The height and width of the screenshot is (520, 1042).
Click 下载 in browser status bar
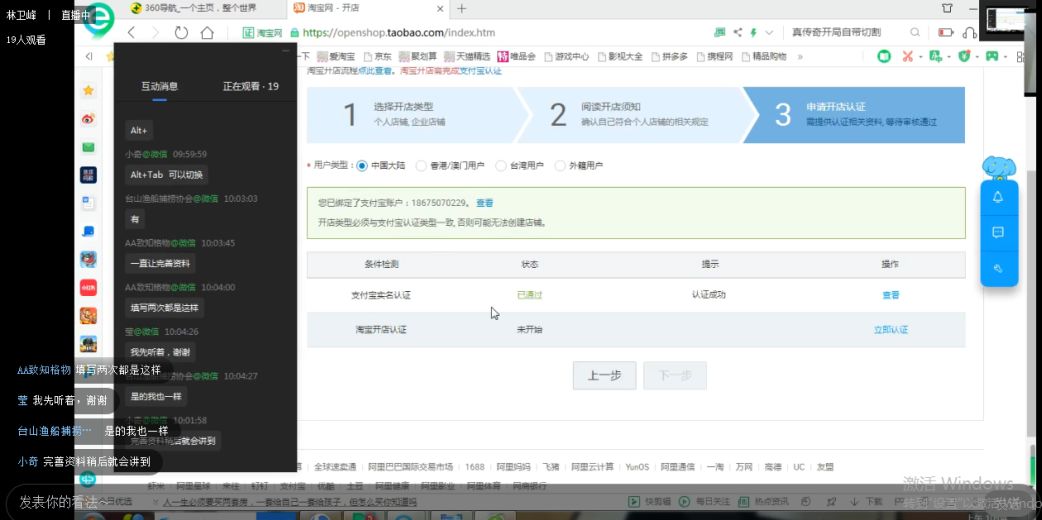[x=868, y=501]
